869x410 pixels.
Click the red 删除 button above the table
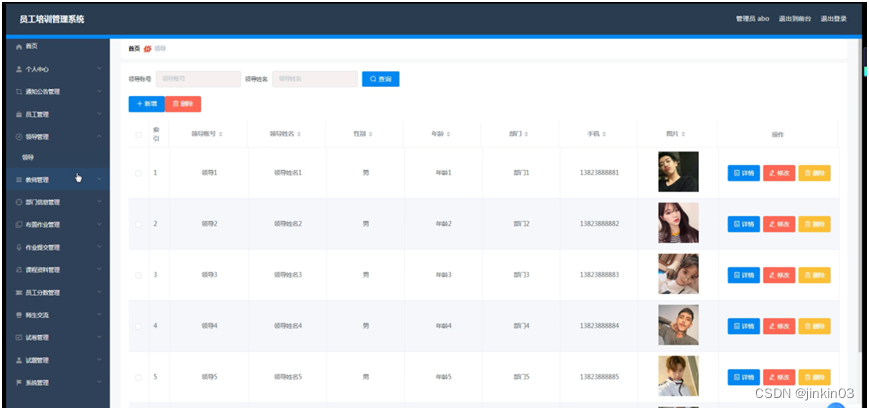click(183, 104)
